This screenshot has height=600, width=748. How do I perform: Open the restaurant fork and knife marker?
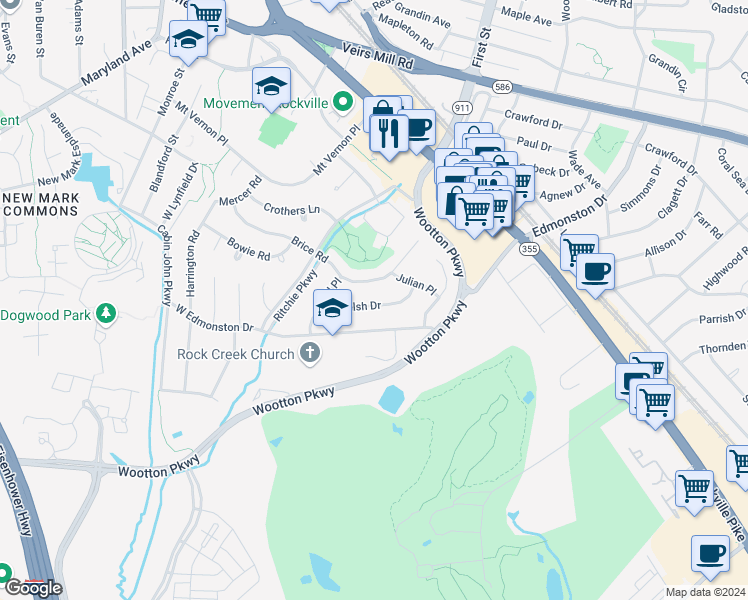click(389, 136)
